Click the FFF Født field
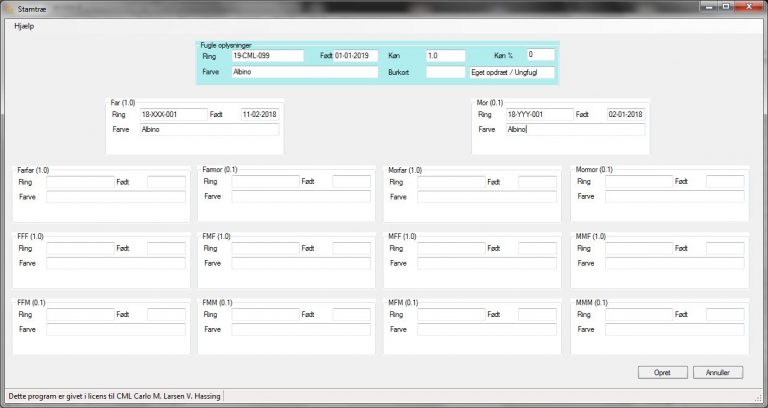The height and width of the screenshot is (408, 768). pyautogui.click(x=167, y=248)
